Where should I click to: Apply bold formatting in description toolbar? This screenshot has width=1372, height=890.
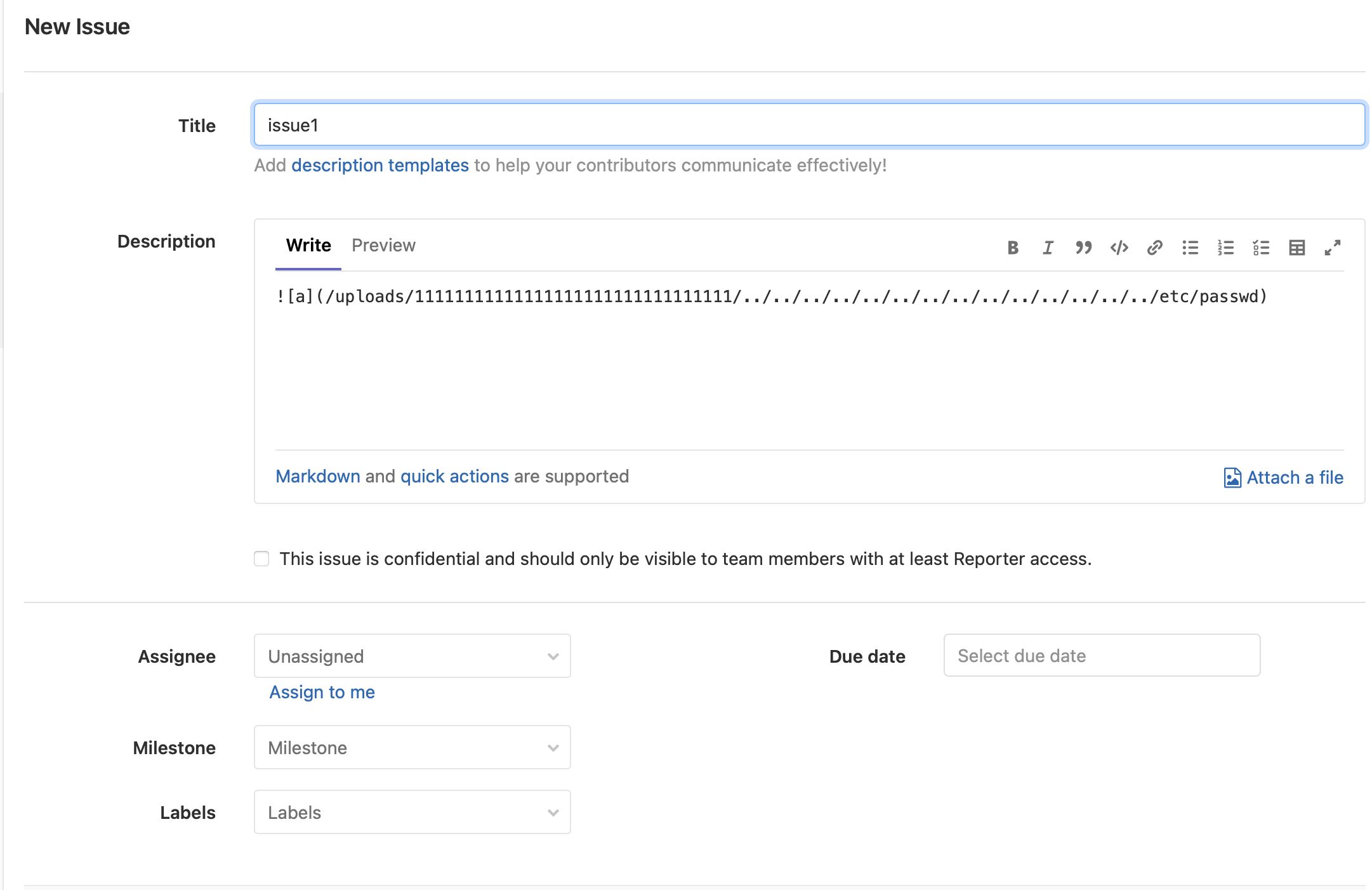1013,248
